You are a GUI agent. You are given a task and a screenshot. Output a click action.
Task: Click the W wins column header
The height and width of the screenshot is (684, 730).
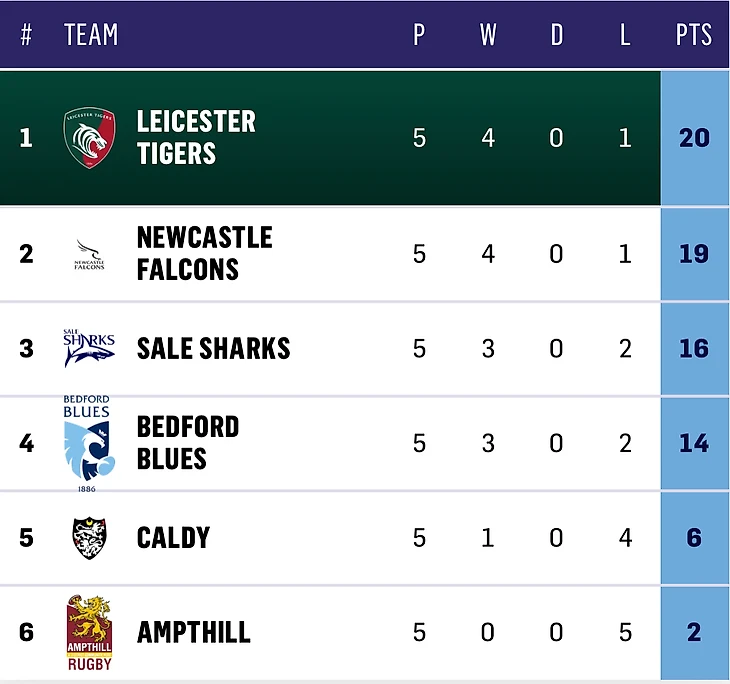(488, 35)
